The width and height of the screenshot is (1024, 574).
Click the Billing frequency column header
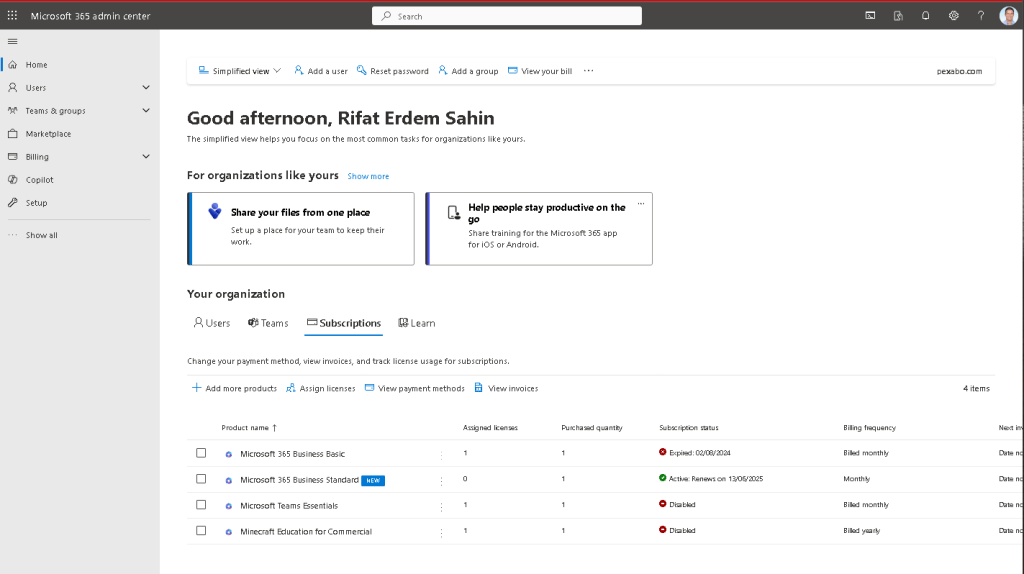point(869,428)
